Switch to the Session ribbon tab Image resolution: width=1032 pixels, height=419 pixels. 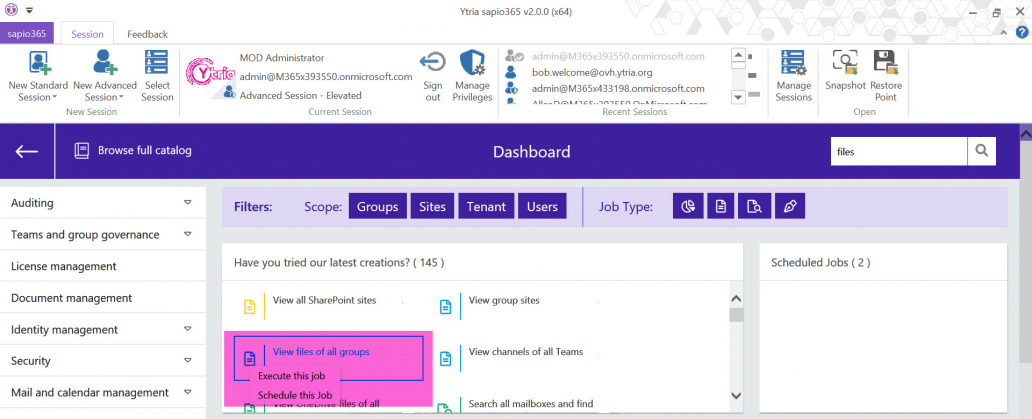click(87, 34)
